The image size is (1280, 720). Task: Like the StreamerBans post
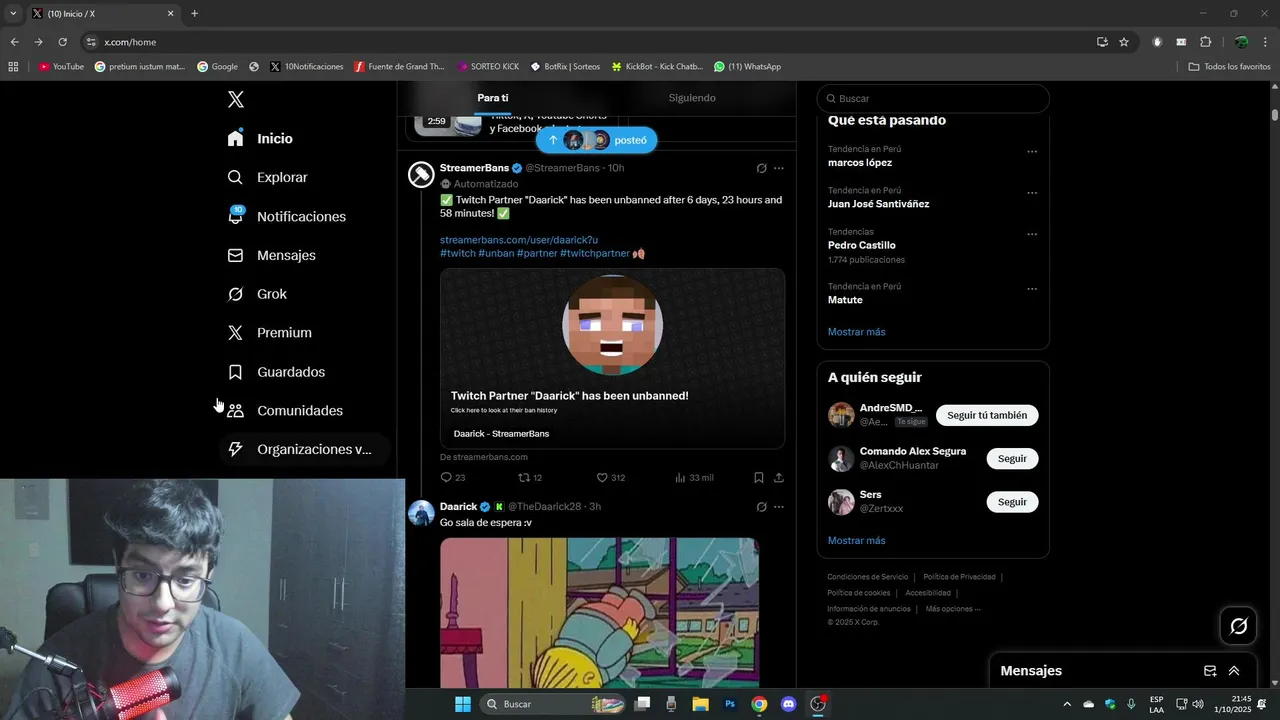(610, 478)
